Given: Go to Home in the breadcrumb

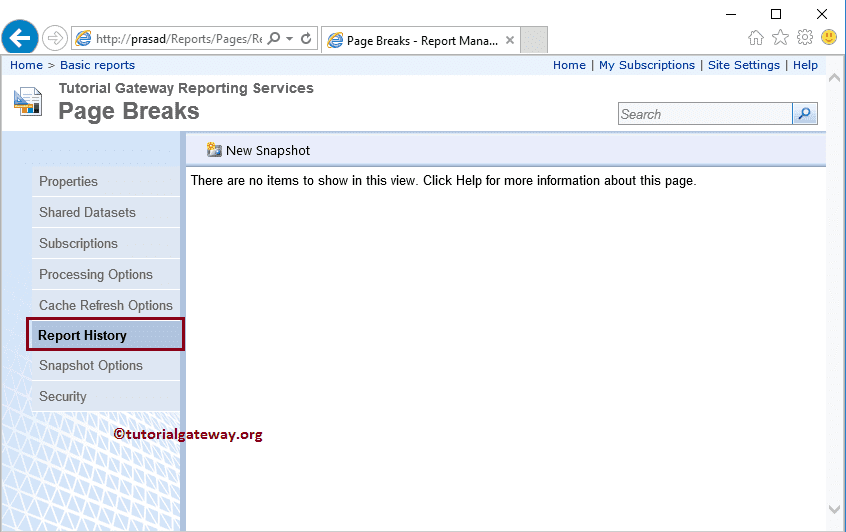Looking at the screenshot, I should pos(26,65).
